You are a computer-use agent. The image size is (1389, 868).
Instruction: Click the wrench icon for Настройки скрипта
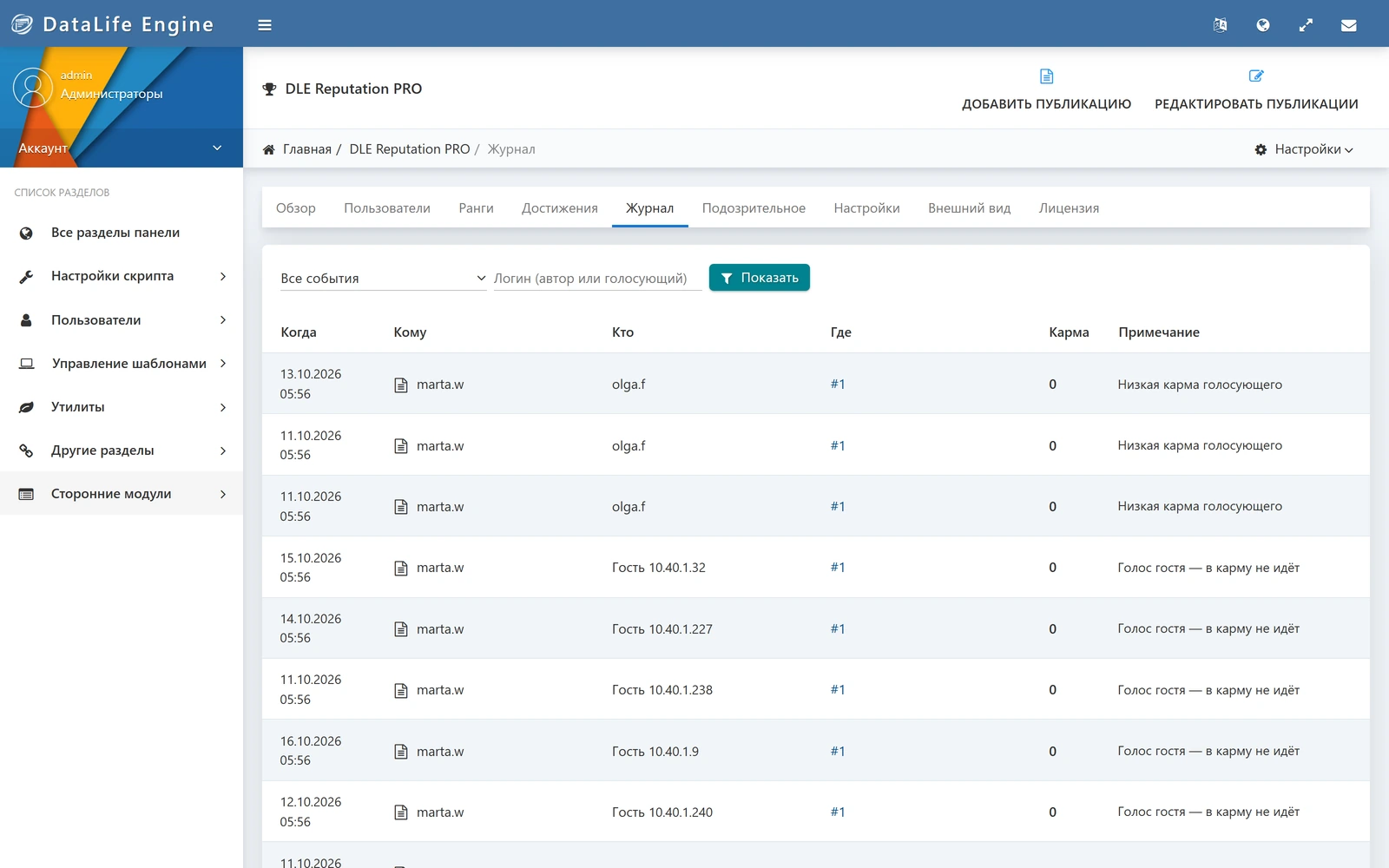click(x=26, y=276)
